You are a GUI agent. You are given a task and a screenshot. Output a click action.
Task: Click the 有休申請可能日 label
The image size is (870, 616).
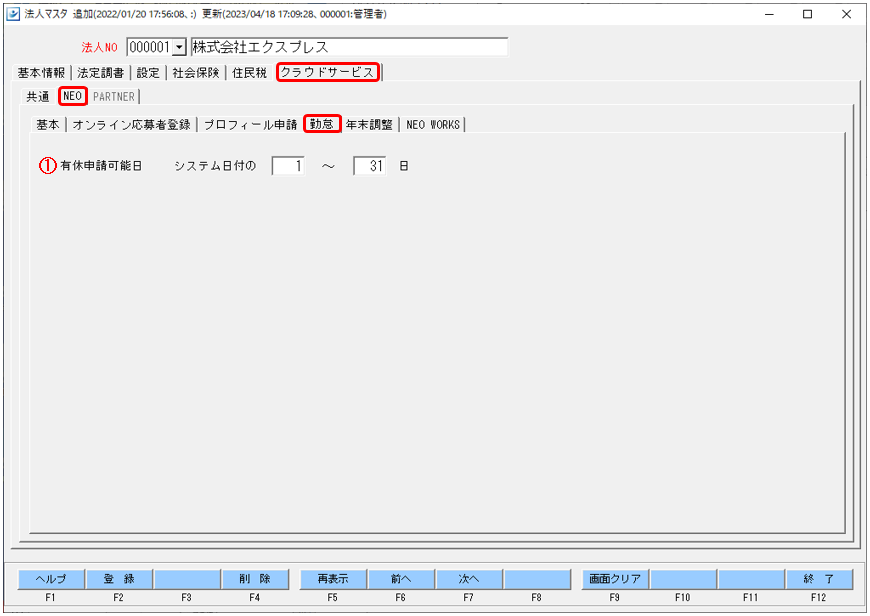102,166
